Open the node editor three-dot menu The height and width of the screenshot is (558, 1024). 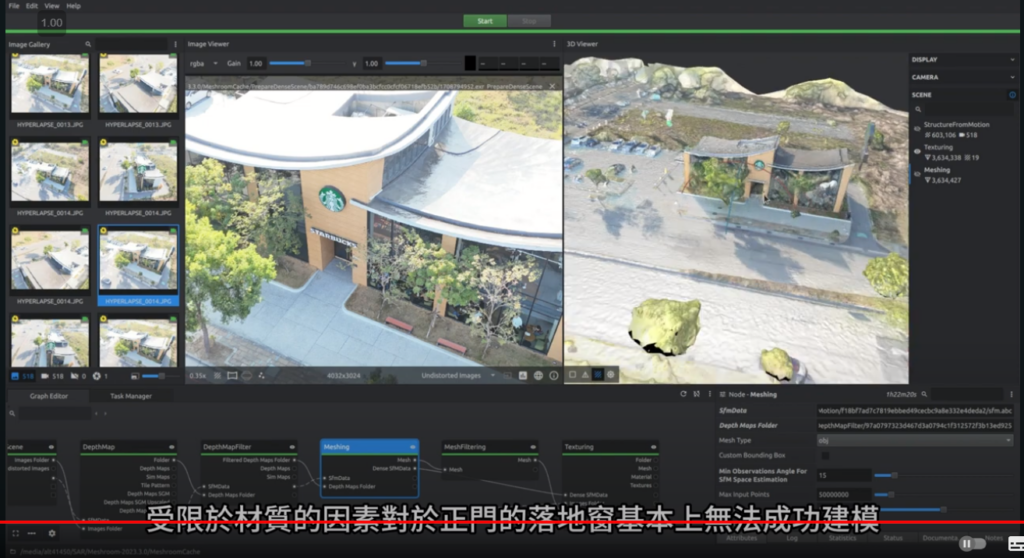coord(1012,395)
